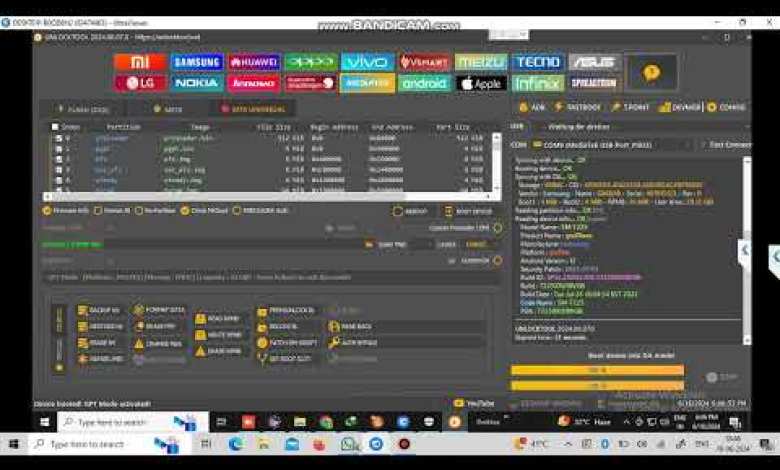Click the Write RPMB button
Viewport: 780px width, 470px height.
coord(218,335)
